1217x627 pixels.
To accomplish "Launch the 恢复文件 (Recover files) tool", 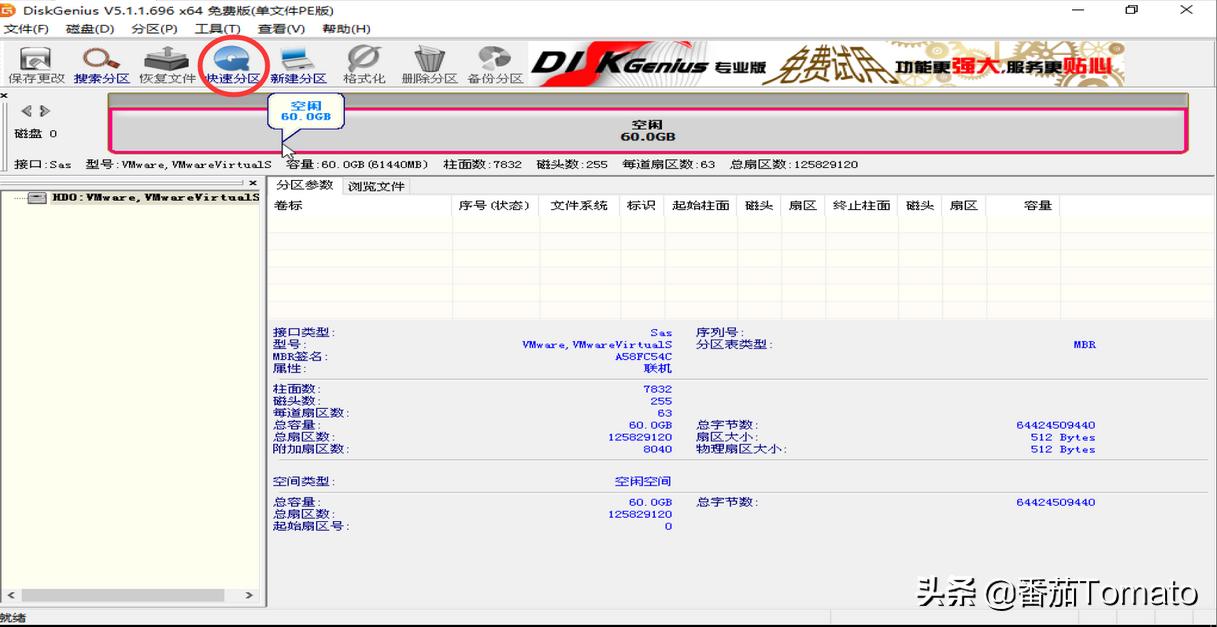I will click(x=167, y=65).
